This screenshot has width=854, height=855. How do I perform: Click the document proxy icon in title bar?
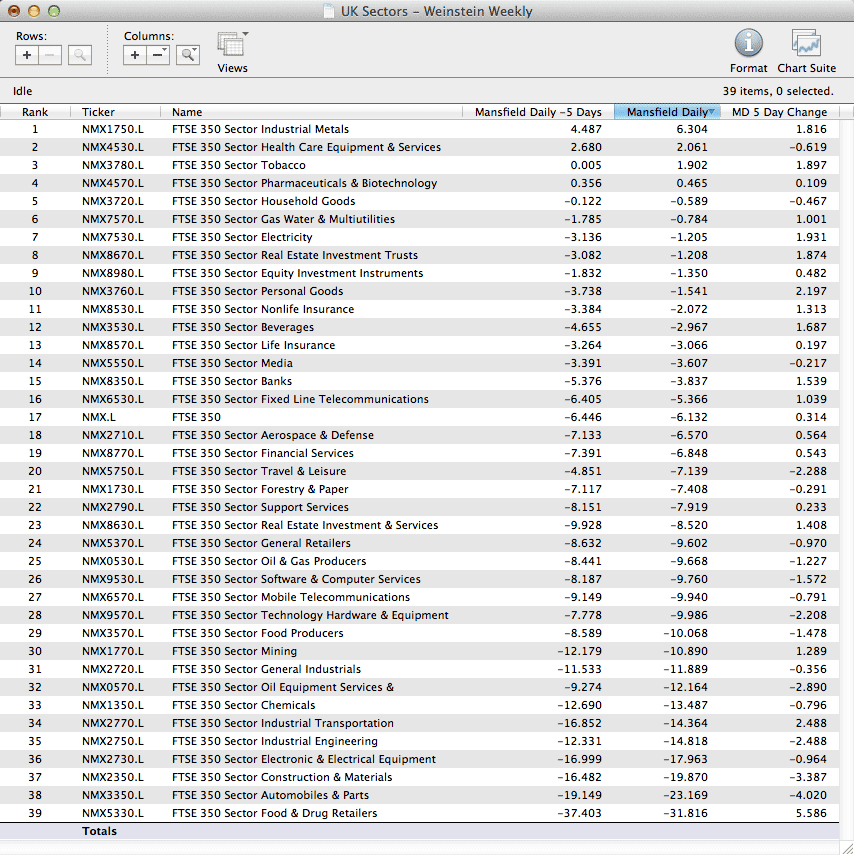point(330,12)
